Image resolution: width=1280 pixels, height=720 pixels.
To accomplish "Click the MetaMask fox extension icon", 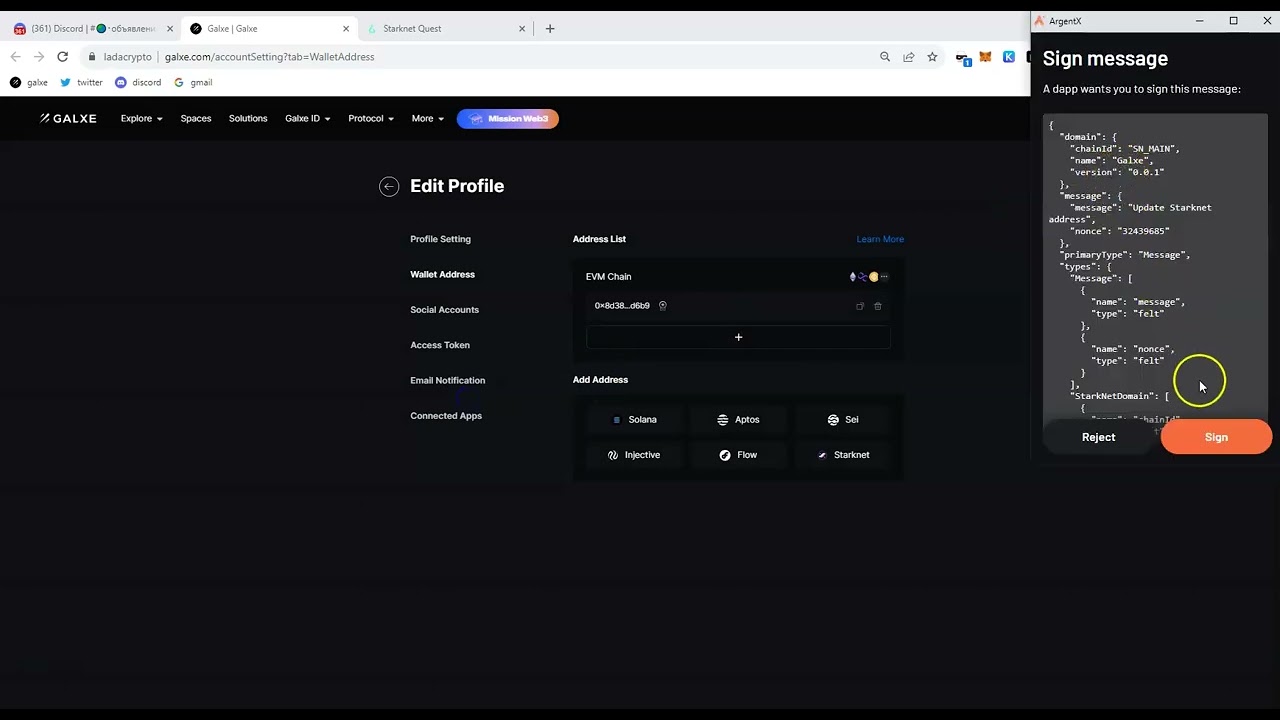I will tap(985, 57).
